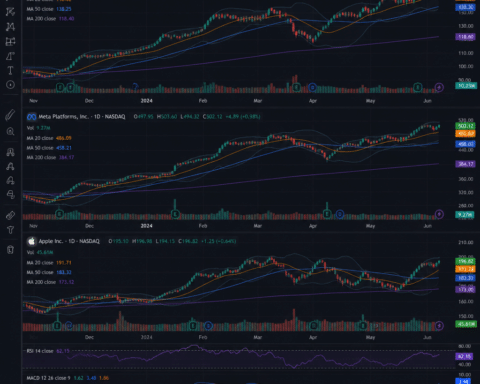Click the Feb label on Apple's time axis
The width and height of the screenshot is (480, 384).
tap(203, 337)
